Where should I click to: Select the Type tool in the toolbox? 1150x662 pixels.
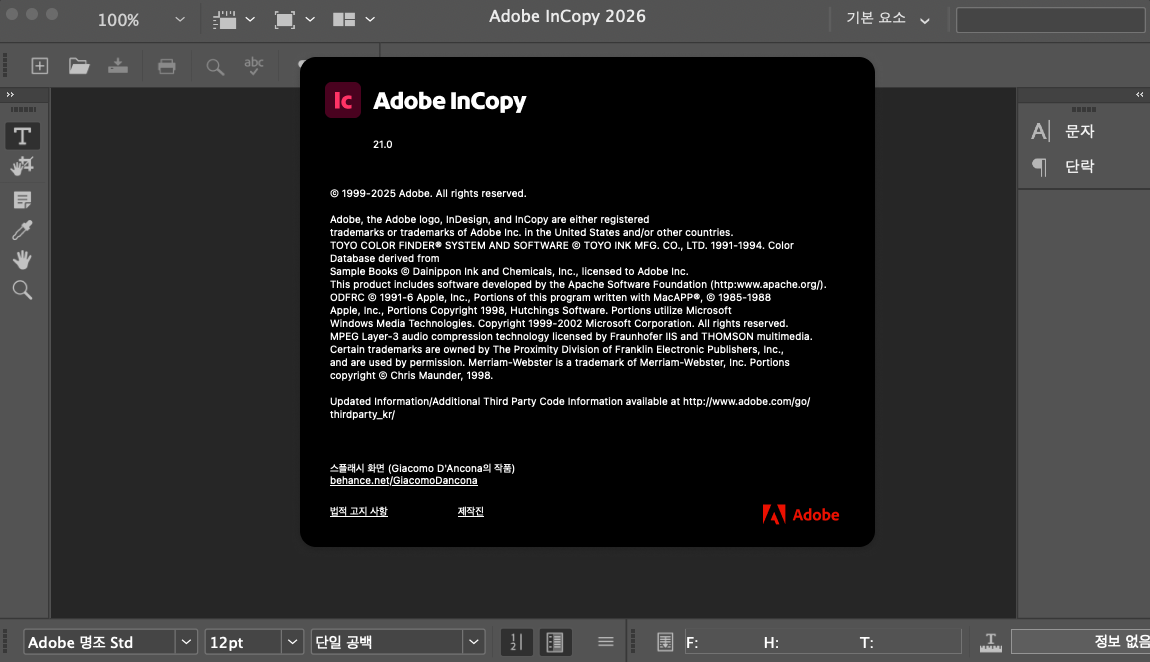click(x=22, y=136)
